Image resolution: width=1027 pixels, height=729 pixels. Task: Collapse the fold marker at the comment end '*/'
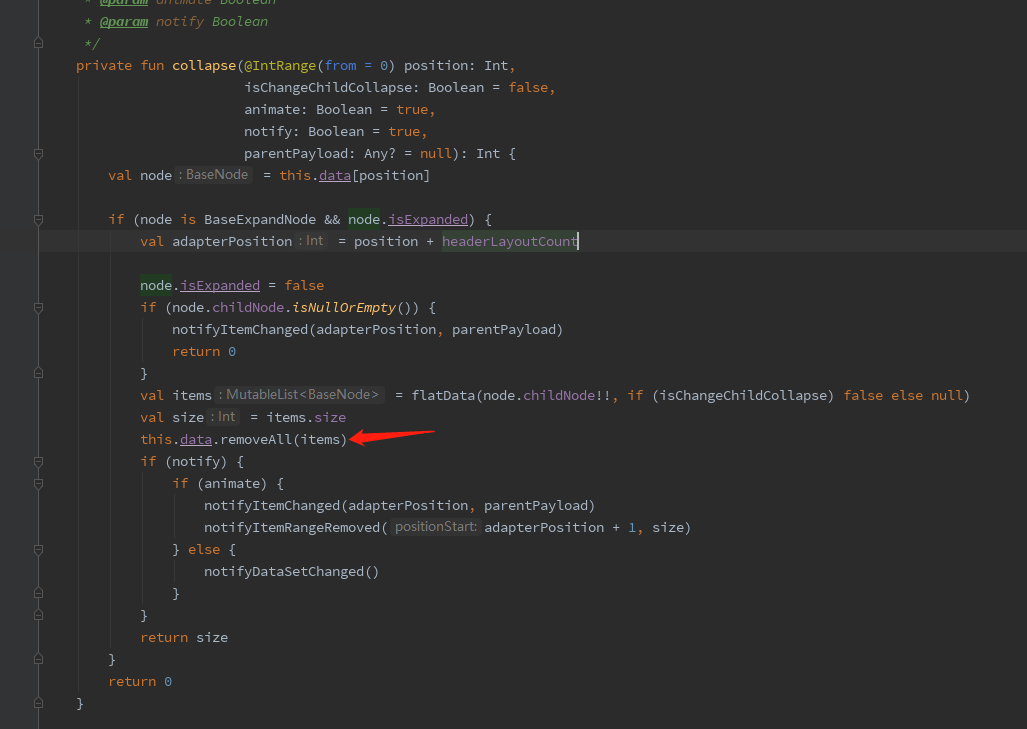tap(39, 43)
